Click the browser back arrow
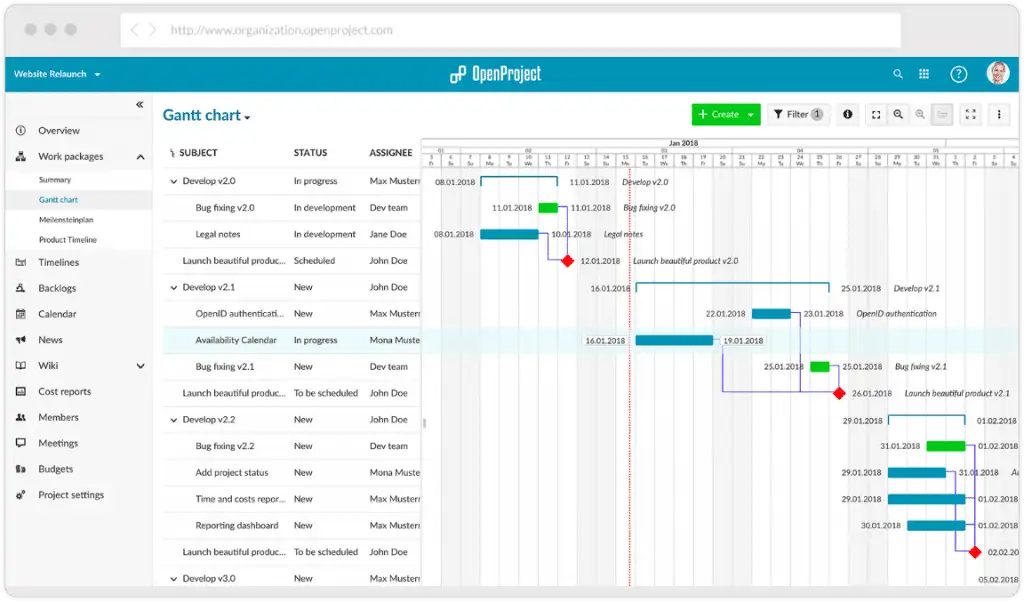The image size is (1024, 602). (135, 30)
